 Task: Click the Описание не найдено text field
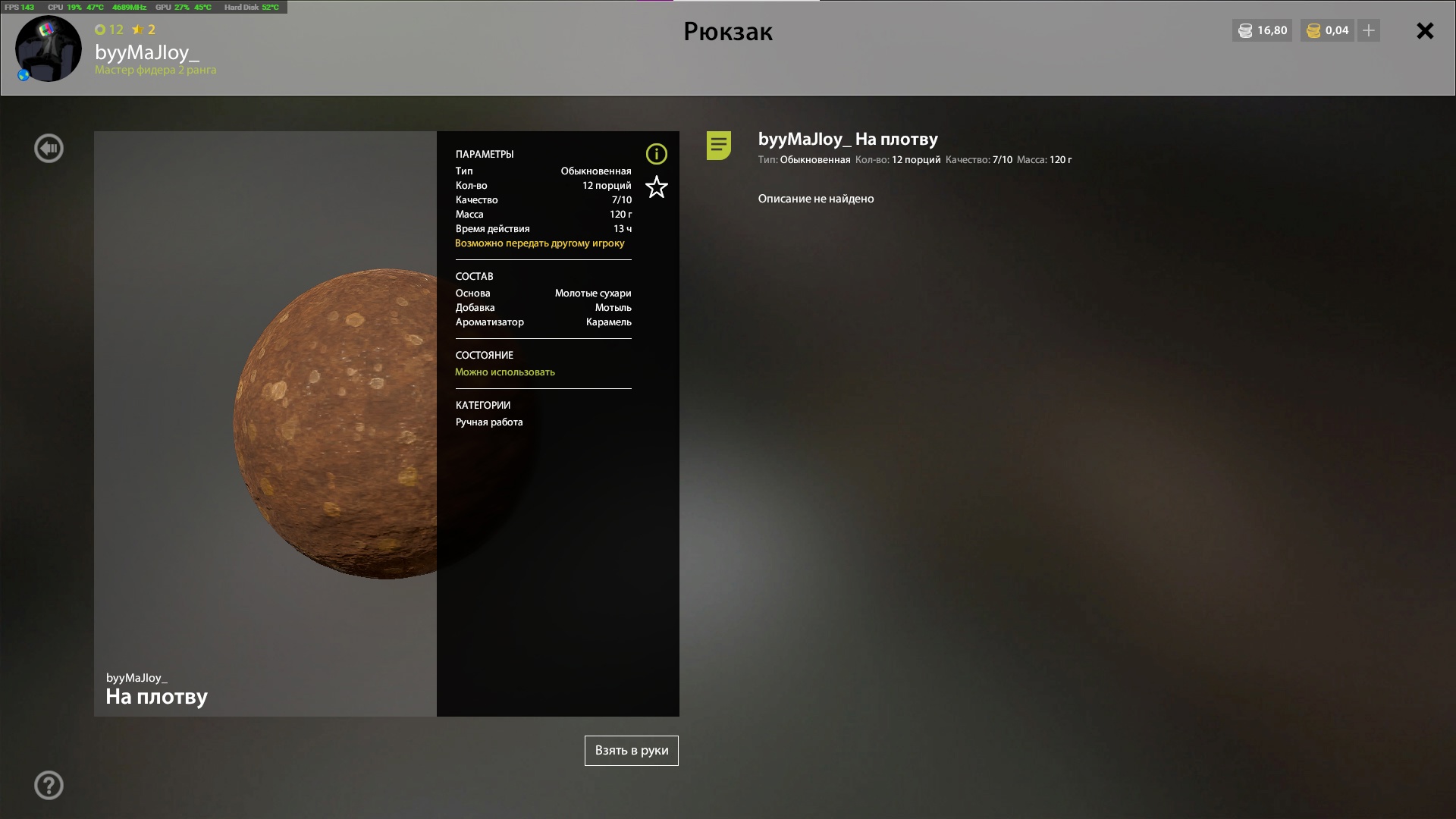[815, 199]
